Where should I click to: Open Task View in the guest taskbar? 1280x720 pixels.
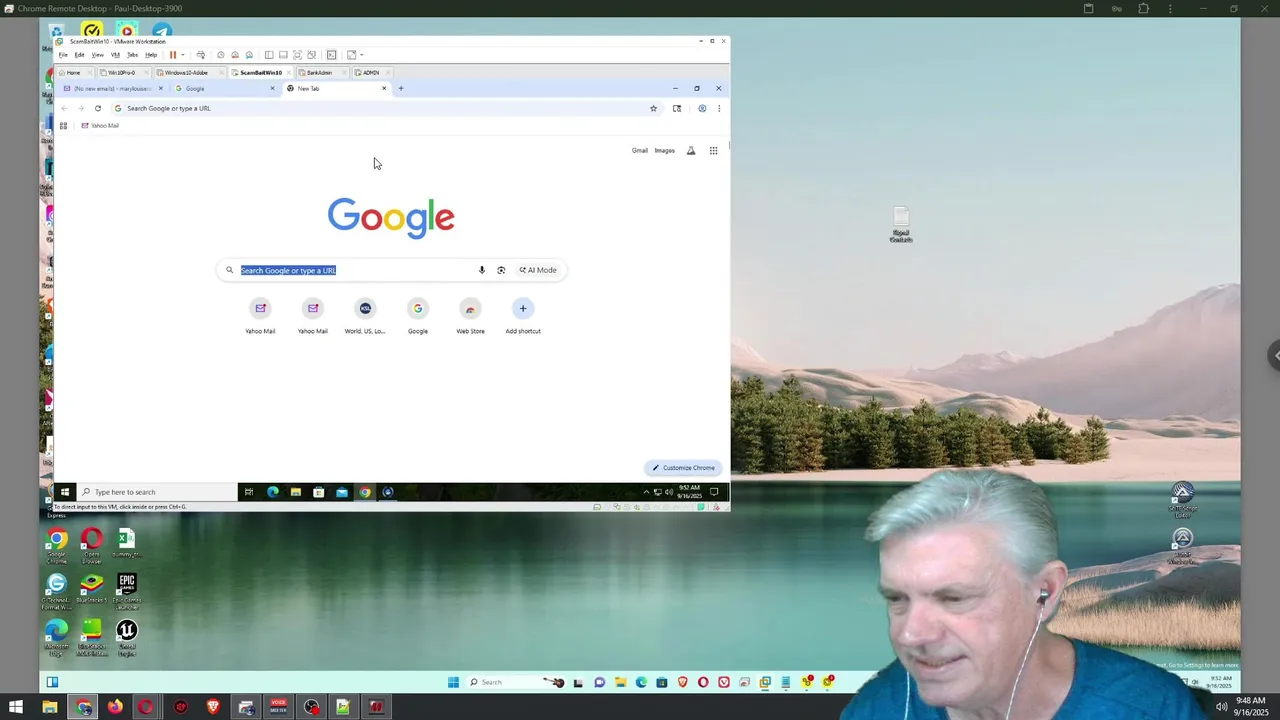[249, 492]
